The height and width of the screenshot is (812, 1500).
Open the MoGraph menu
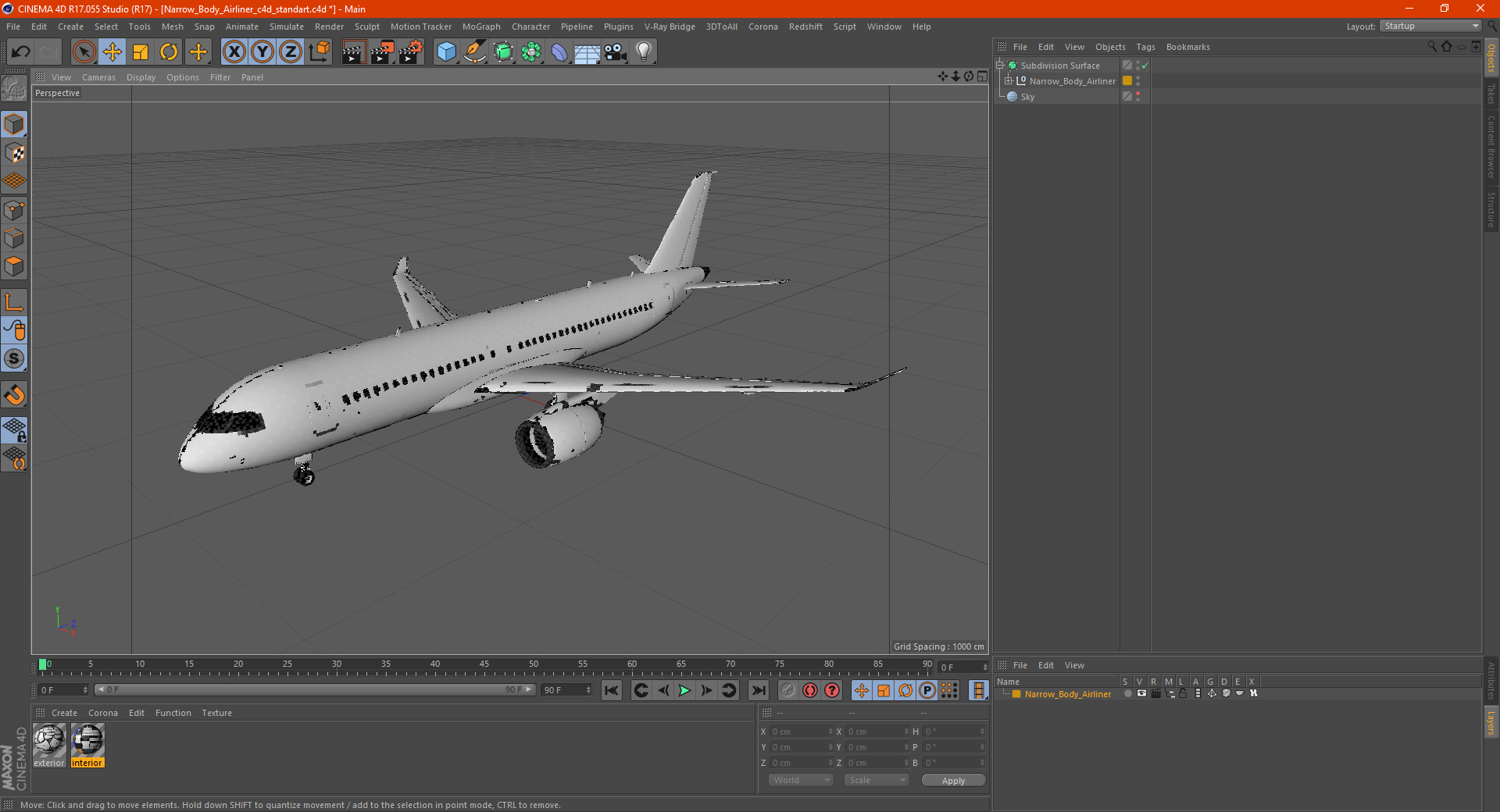coord(481,27)
